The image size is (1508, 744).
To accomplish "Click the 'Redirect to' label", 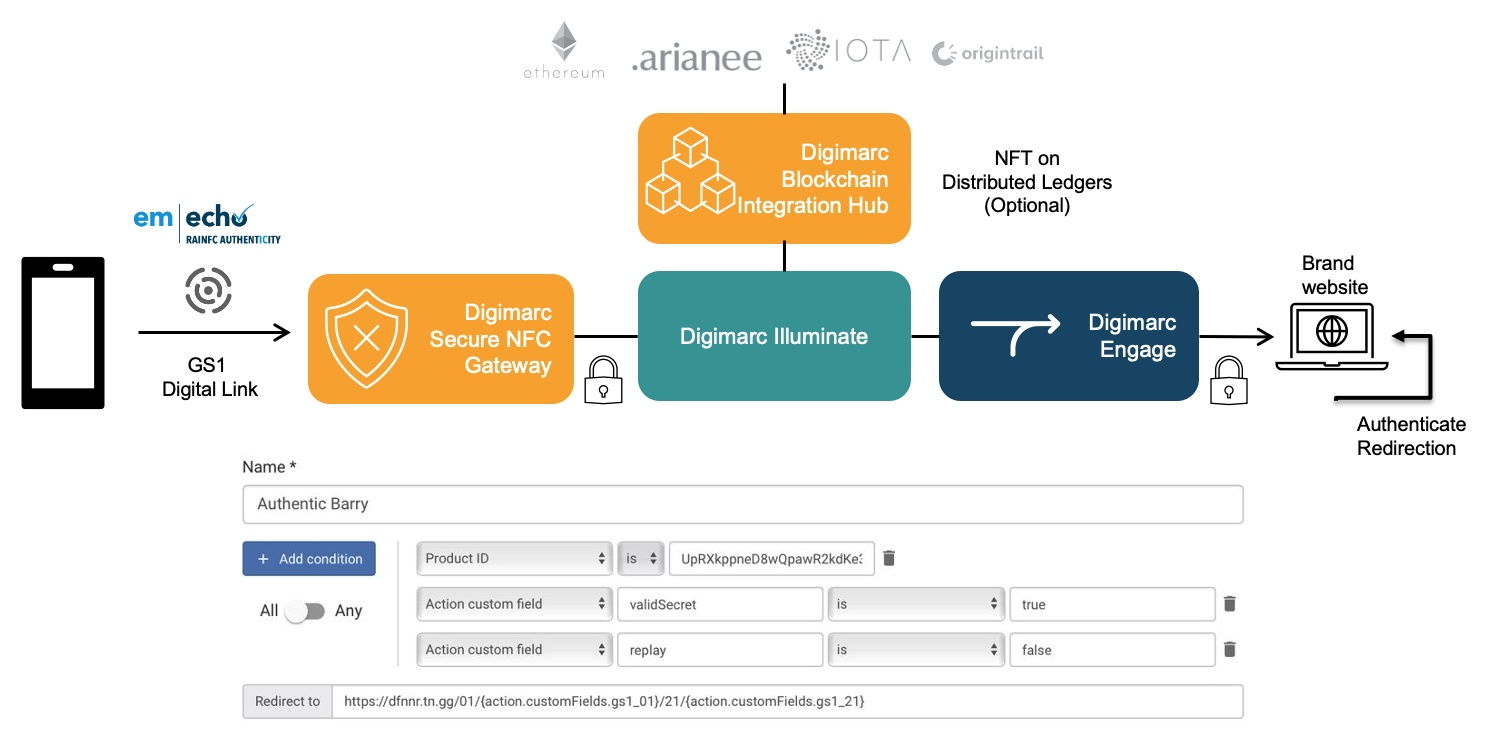I will point(288,701).
